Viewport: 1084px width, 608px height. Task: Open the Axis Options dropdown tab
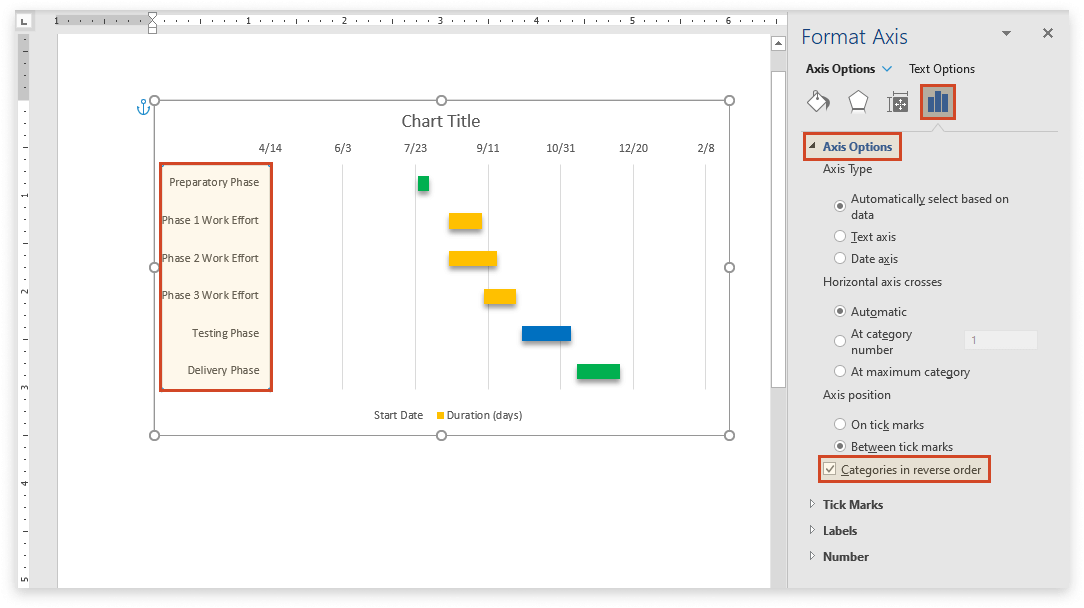848,69
